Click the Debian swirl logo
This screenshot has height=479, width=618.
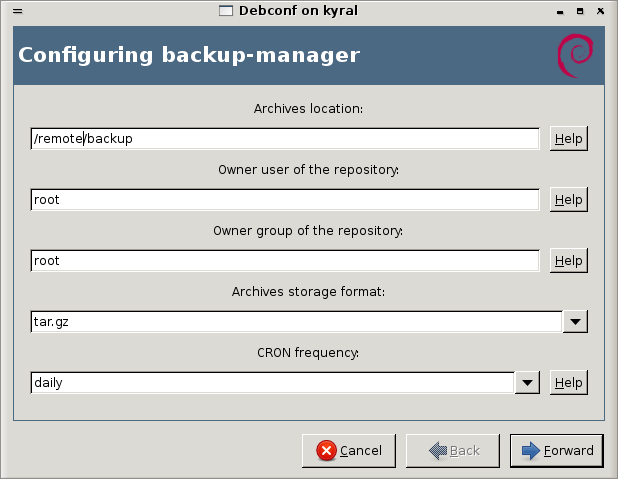(x=575, y=55)
